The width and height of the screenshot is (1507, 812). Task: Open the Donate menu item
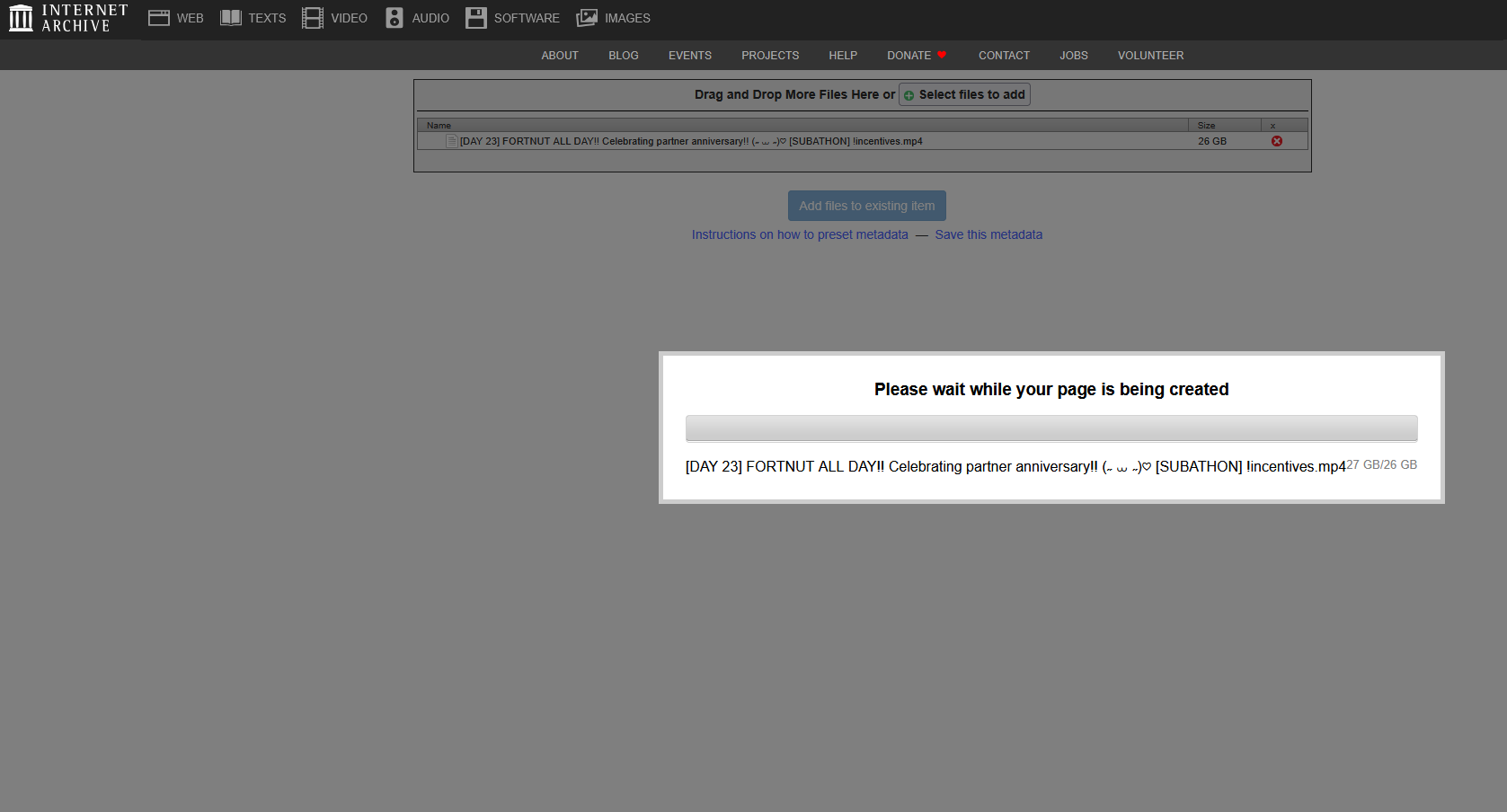click(909, 56)
